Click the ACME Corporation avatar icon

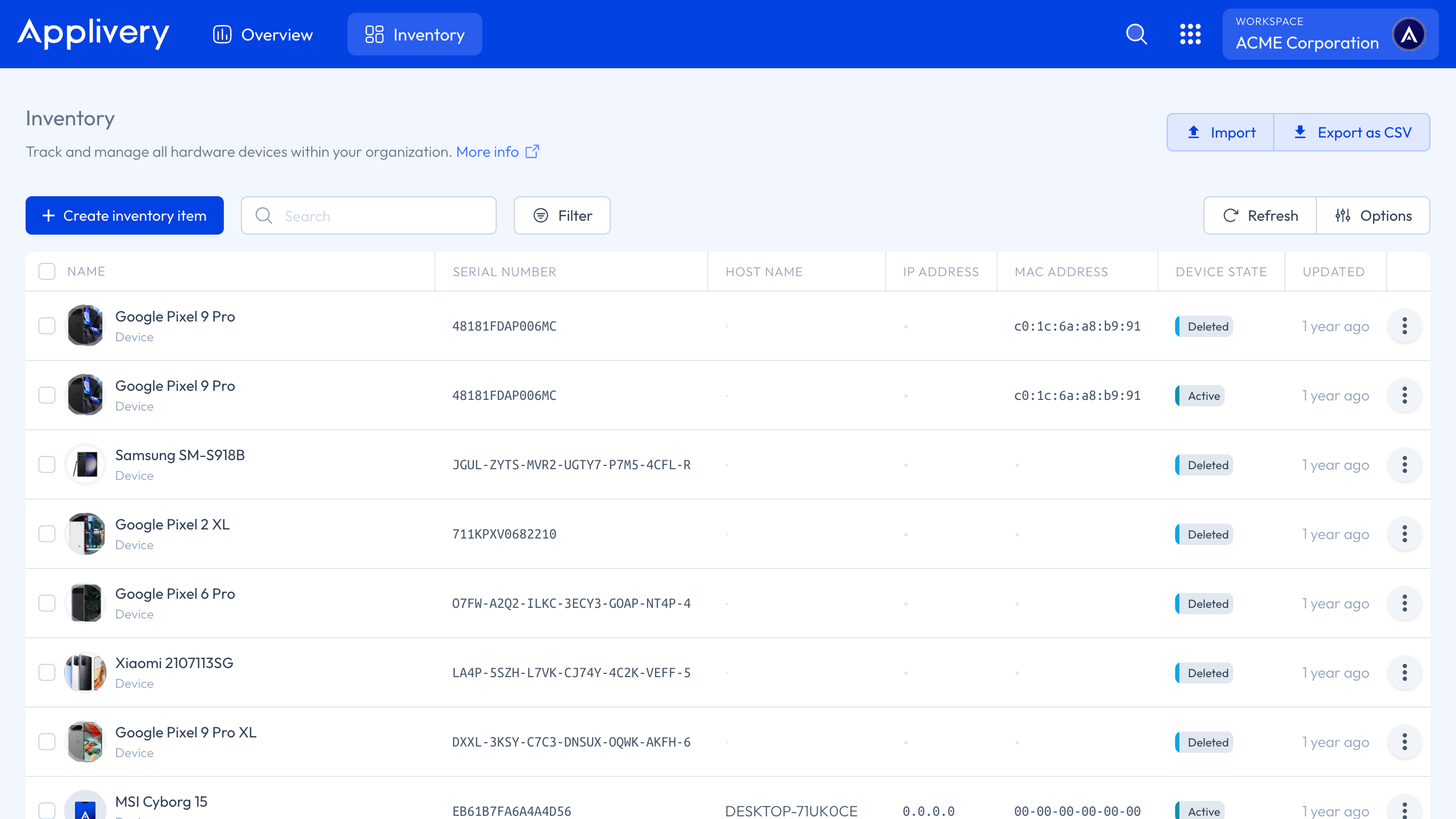pos(1409,35)
